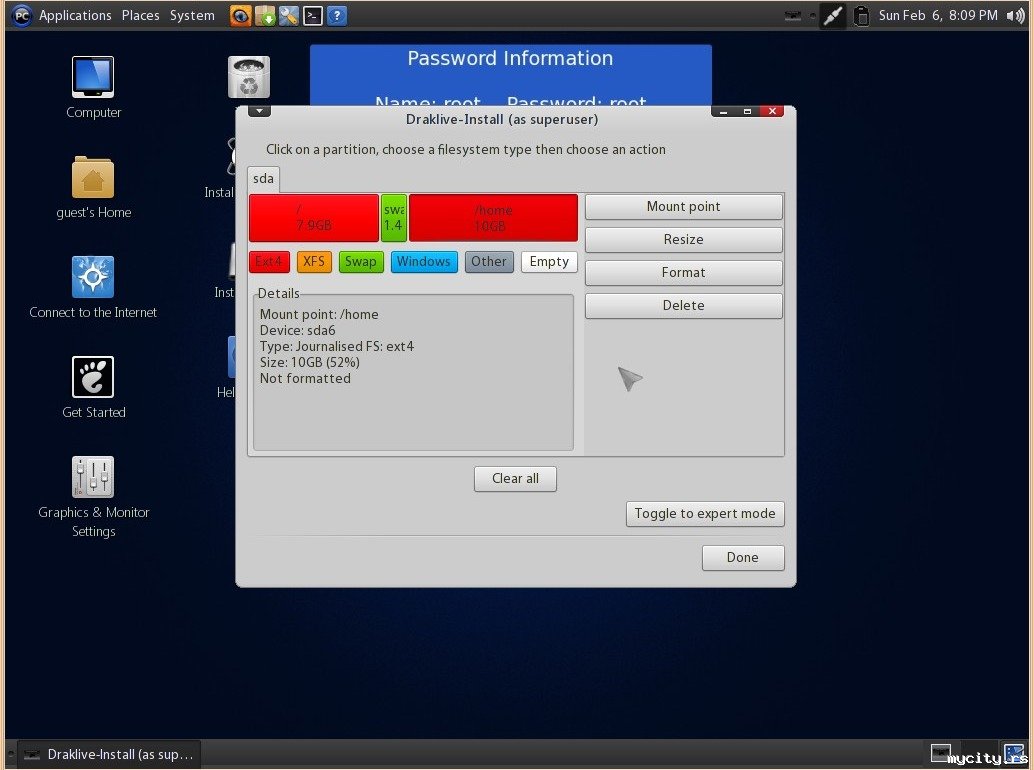Image resolution: width=1034 pixels, height=770 pixels.
Task: Click 'Not formatted' detail text
Action: [x=305, y=378]
